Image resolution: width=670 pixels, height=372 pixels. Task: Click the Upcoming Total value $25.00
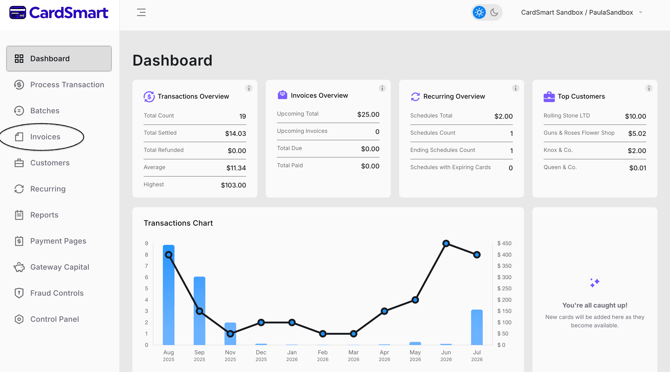pos(368,114)
